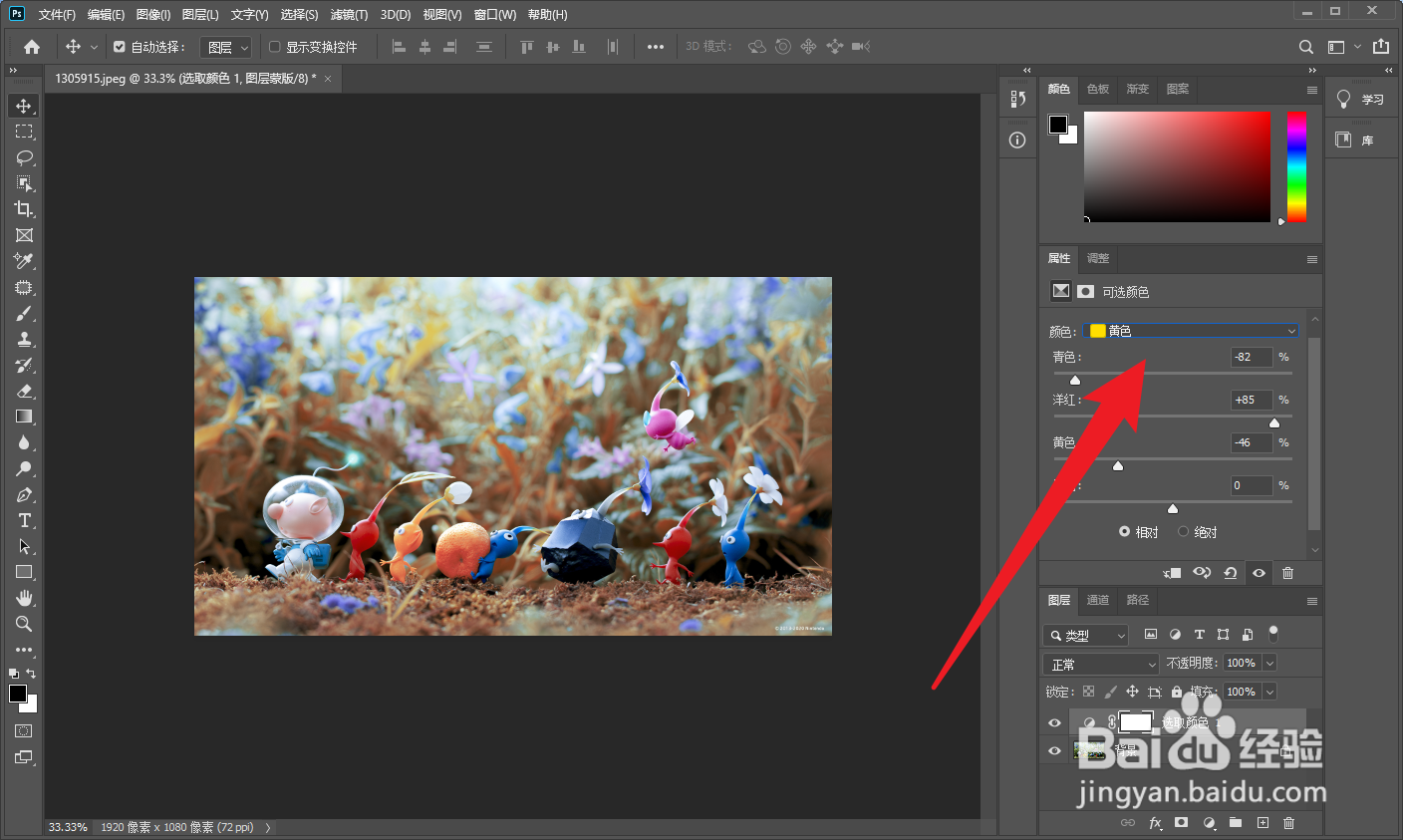Image resolution: width=1403 pixels, height=840 pixels.
Task: Toggle the layer filter on/off switch
Action: (x=1272, y=634)
